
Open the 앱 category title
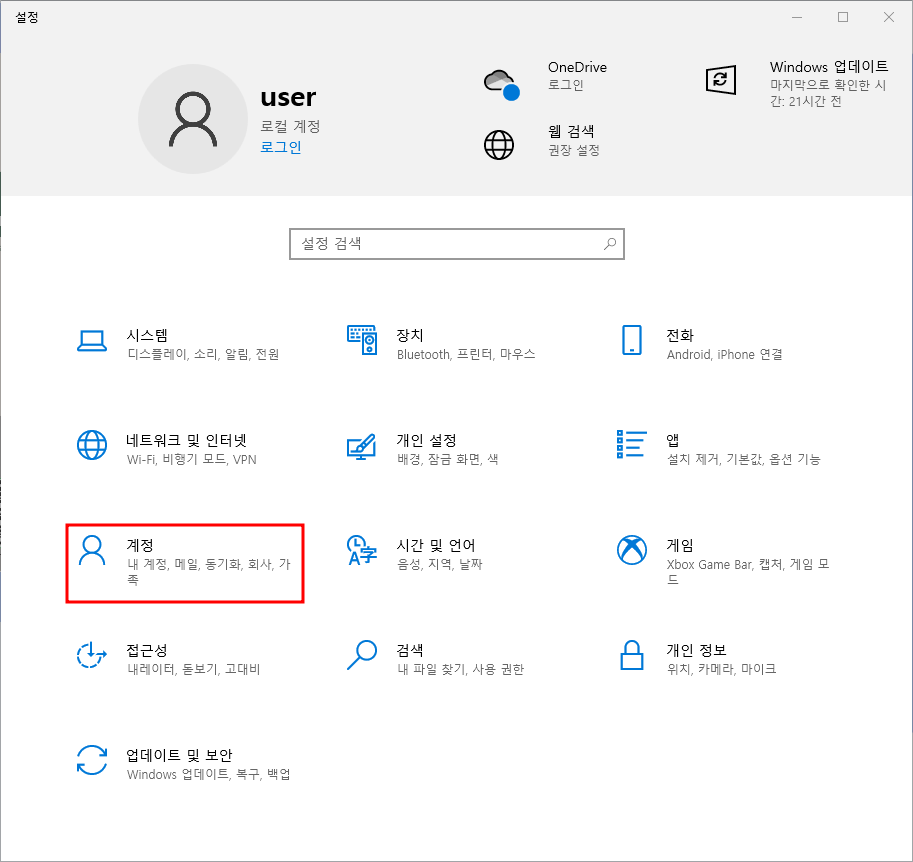(673, 440)
